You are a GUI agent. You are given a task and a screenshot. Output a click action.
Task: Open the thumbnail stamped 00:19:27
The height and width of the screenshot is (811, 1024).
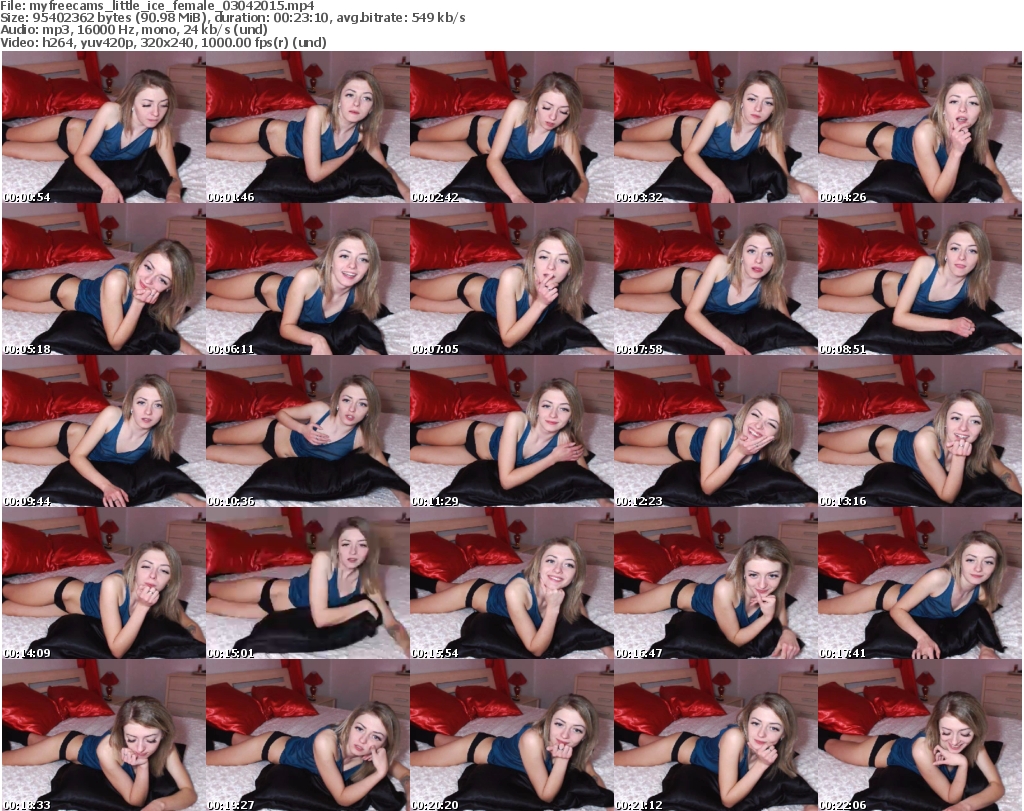[x=308, y=735]
